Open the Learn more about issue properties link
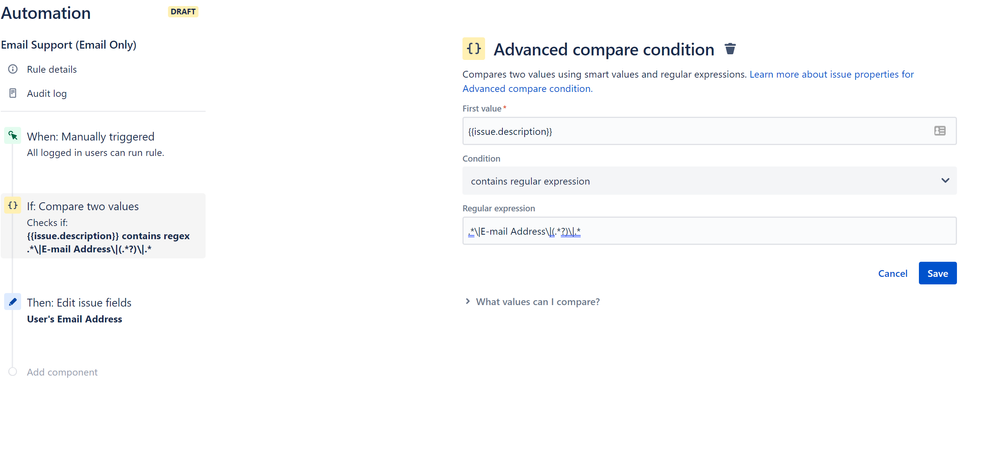 click(831, 74)
